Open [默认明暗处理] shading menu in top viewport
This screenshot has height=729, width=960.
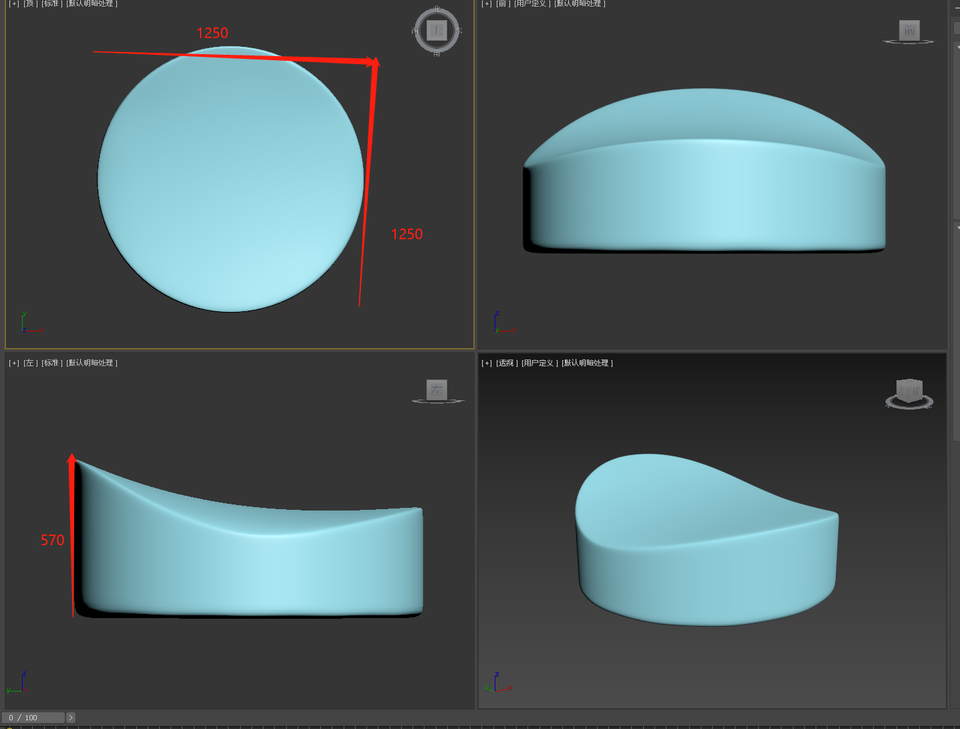click(x=92, y=4)
